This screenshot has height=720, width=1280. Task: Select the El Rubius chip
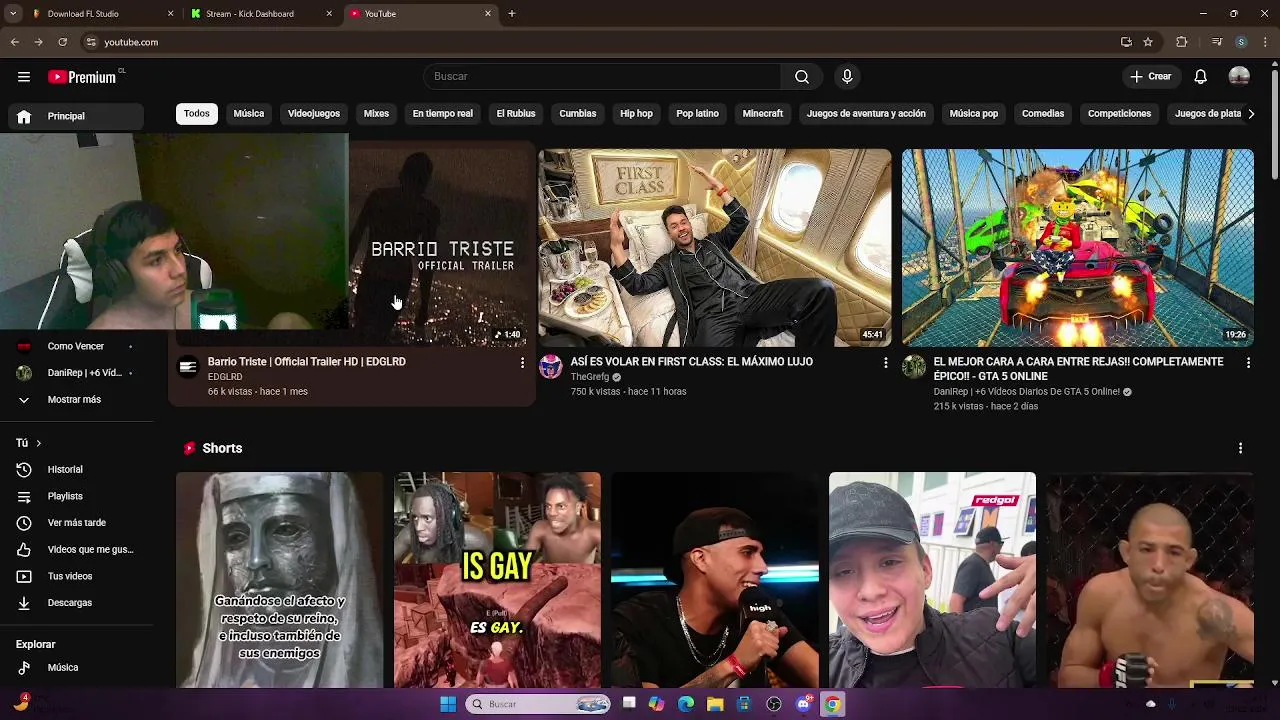(x=516, y=114)
